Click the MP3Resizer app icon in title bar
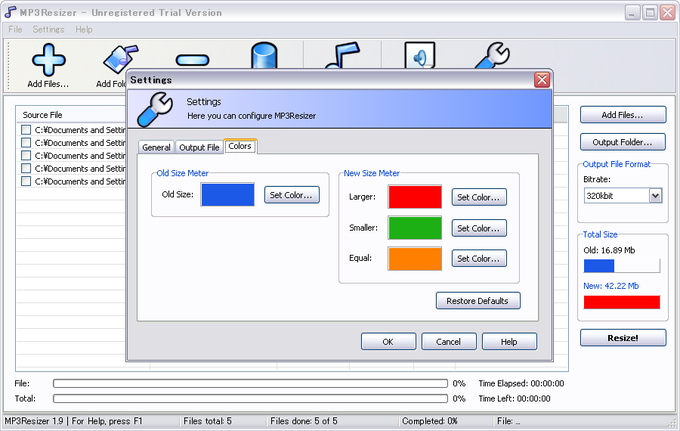 10,12
